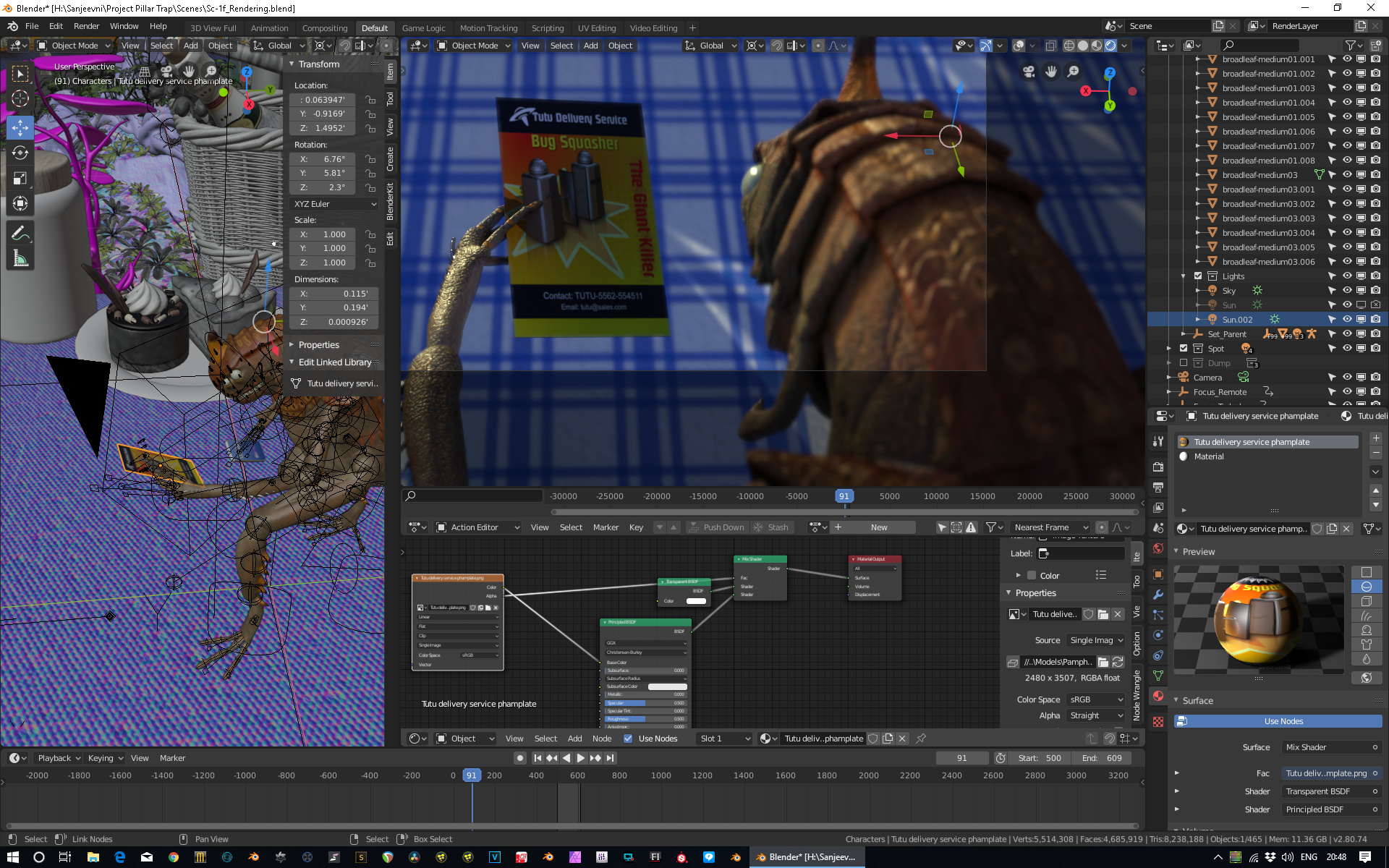Viewport: 1389px width, 868px height.
Task: Click the Roughness slider in Principled BSDF node
Action: (x=645, y=719)
